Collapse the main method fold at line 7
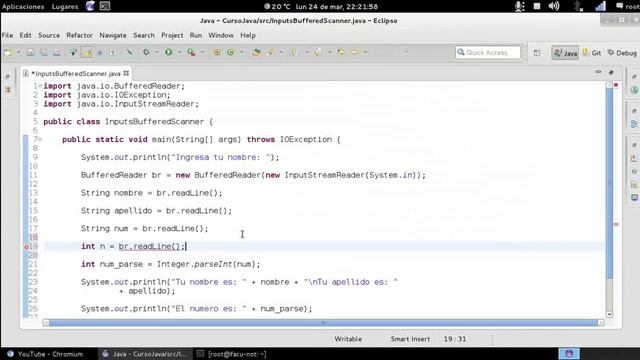The image size is (640, 360). 40,139
